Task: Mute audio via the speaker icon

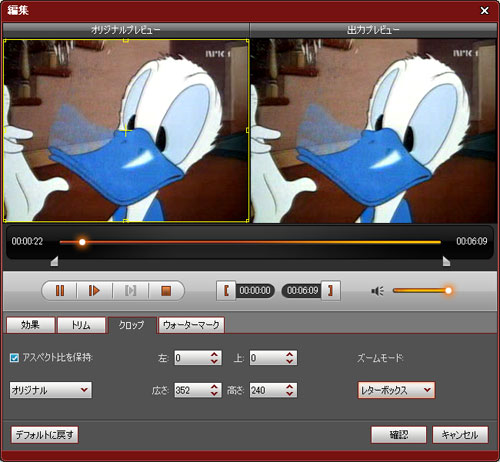Action: click(377, 291)
